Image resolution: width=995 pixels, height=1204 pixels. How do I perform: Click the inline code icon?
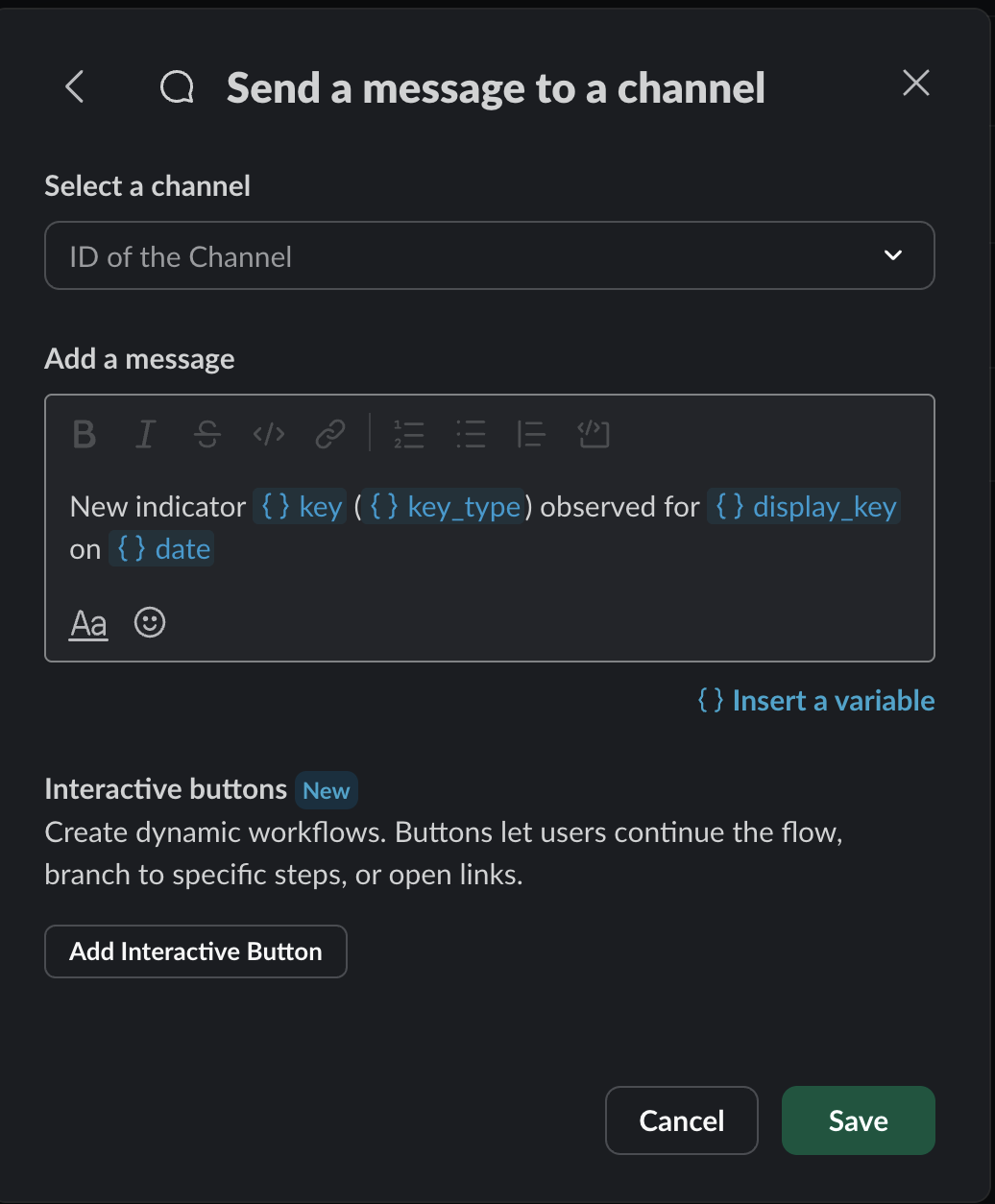tap(268, 434)
